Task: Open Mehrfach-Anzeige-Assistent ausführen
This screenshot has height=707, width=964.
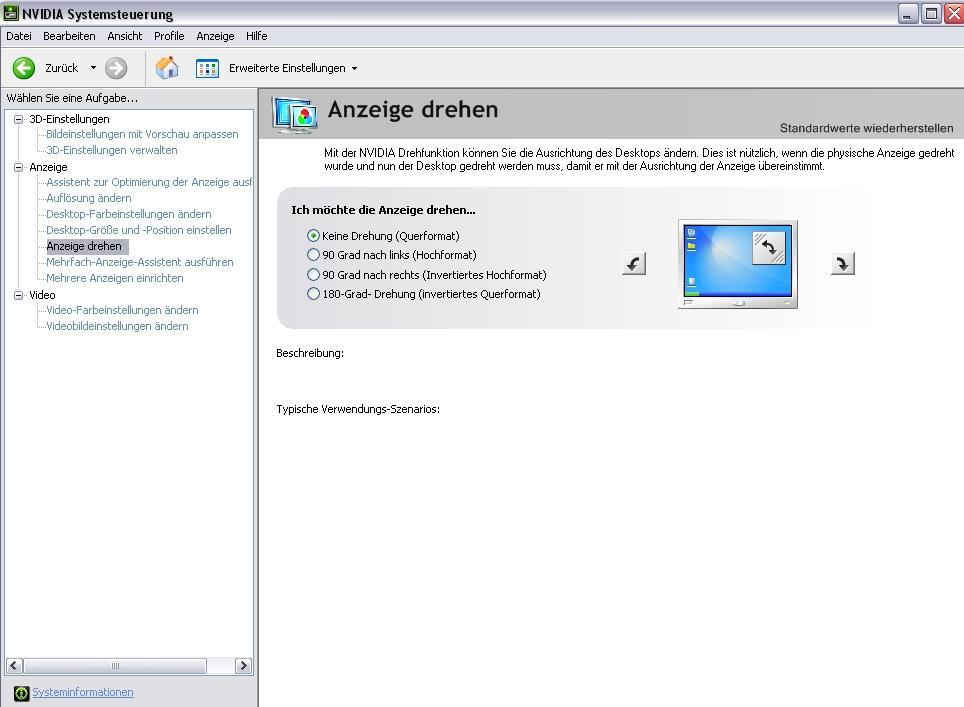Action: click(140, 262)
